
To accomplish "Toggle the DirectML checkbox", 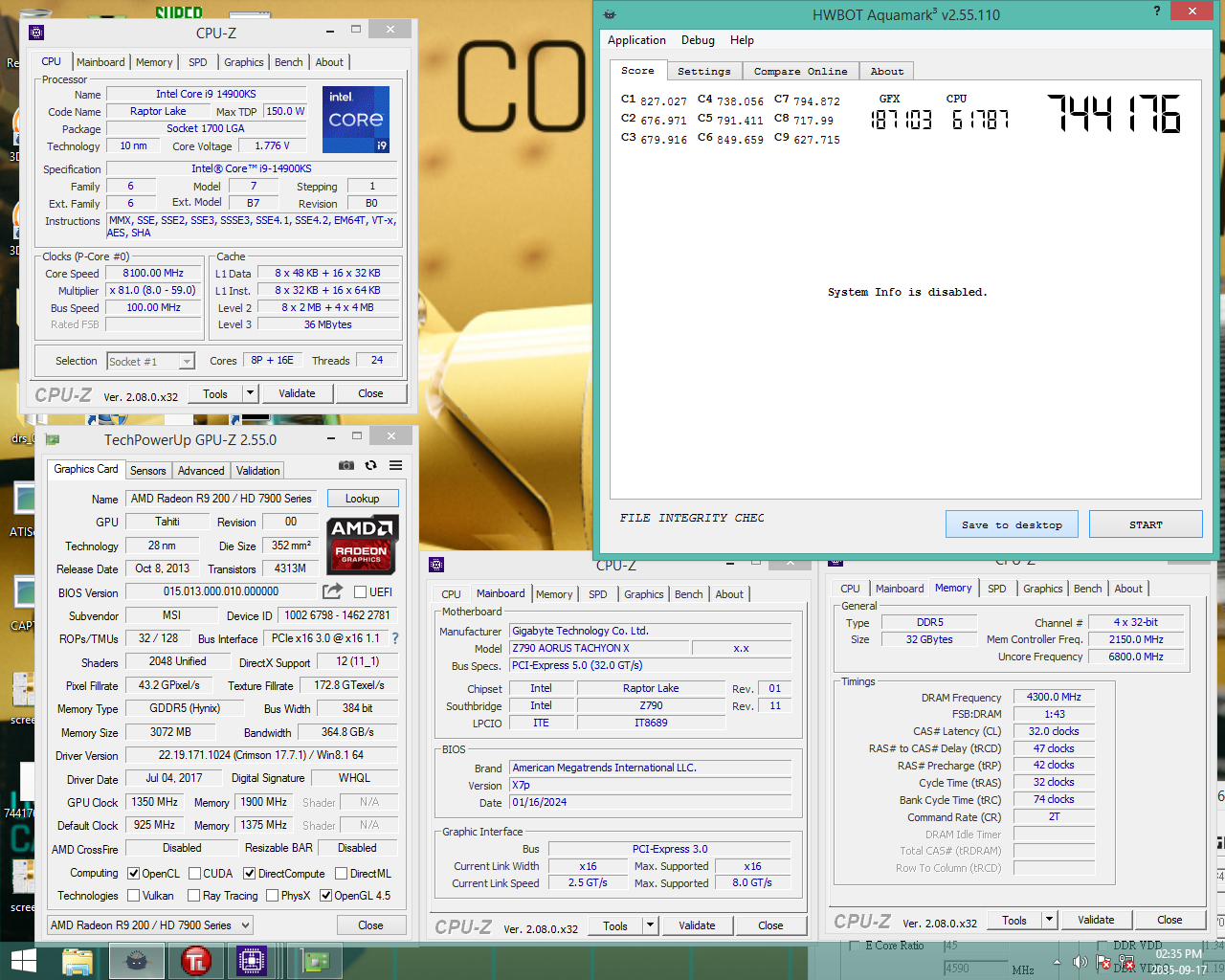I will (x=342, y=873).
